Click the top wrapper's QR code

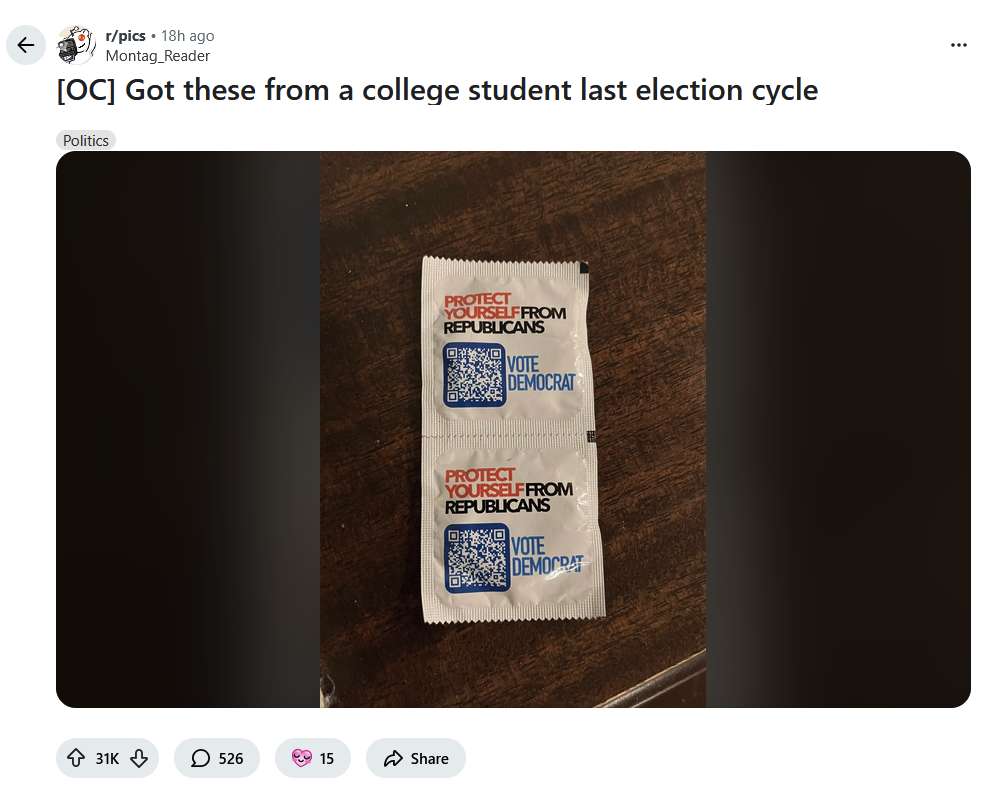click(474, 374)
